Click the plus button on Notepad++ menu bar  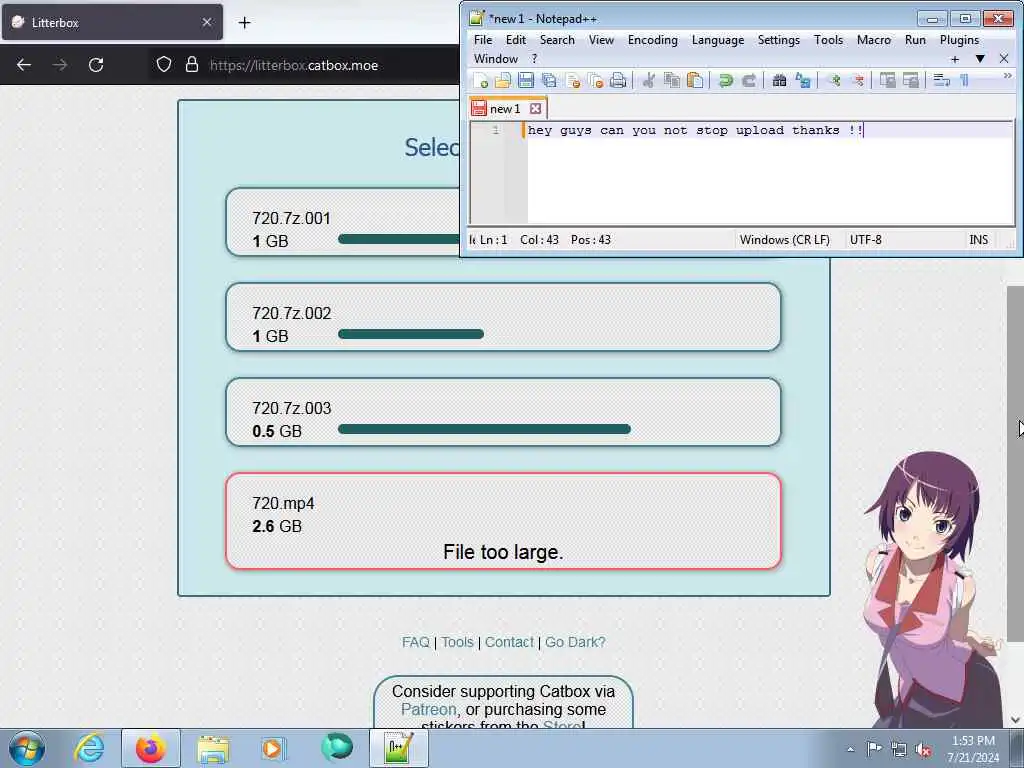tap(955, 59)
